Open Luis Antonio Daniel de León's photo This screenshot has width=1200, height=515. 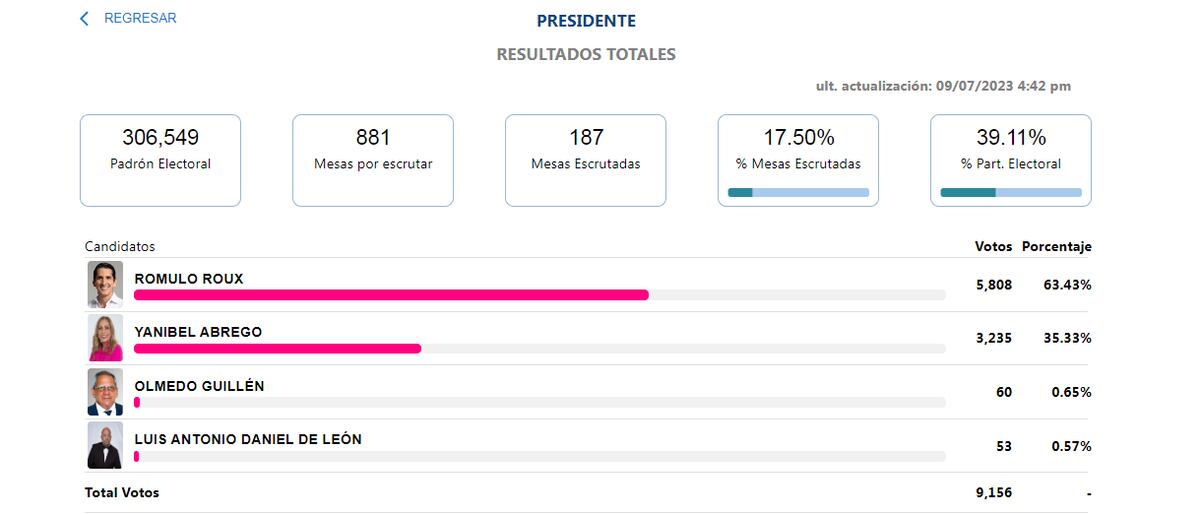105,446
